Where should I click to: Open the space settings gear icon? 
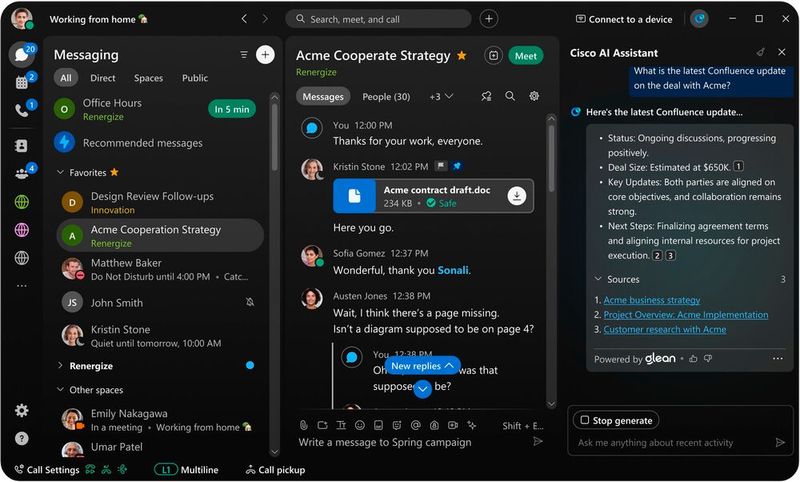pos(534,96)
